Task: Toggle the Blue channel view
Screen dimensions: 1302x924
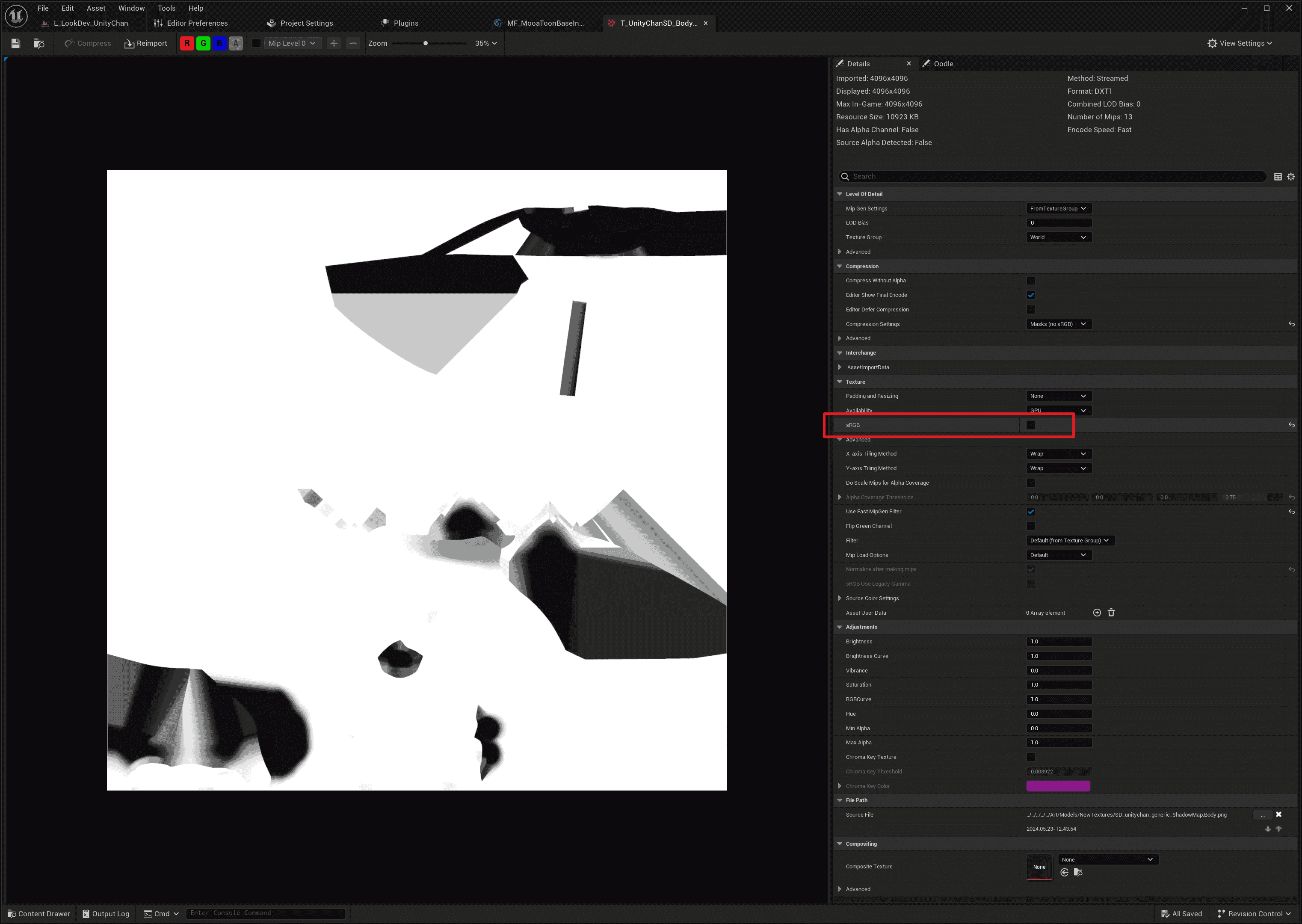Action: click(219, 43)
